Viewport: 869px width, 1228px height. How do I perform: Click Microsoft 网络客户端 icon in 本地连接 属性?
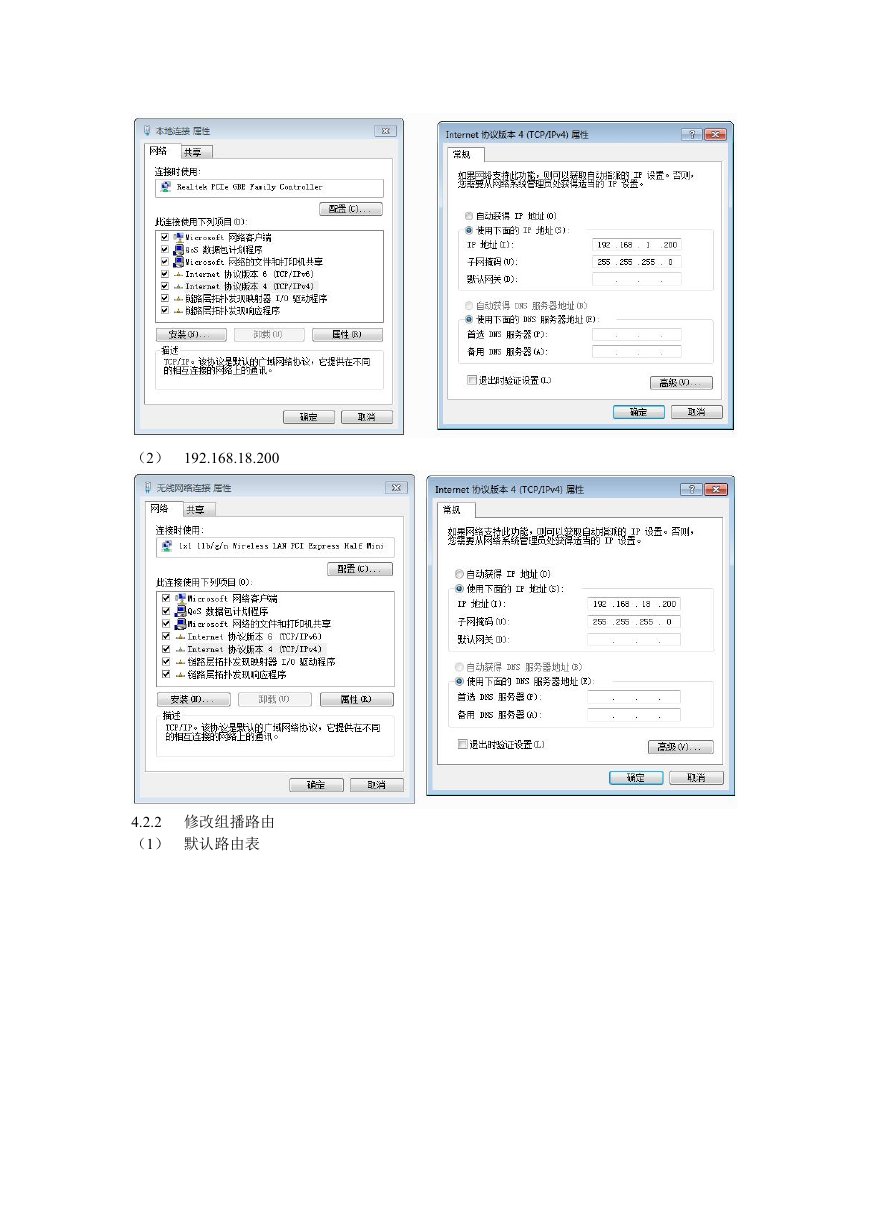[179, 237]
